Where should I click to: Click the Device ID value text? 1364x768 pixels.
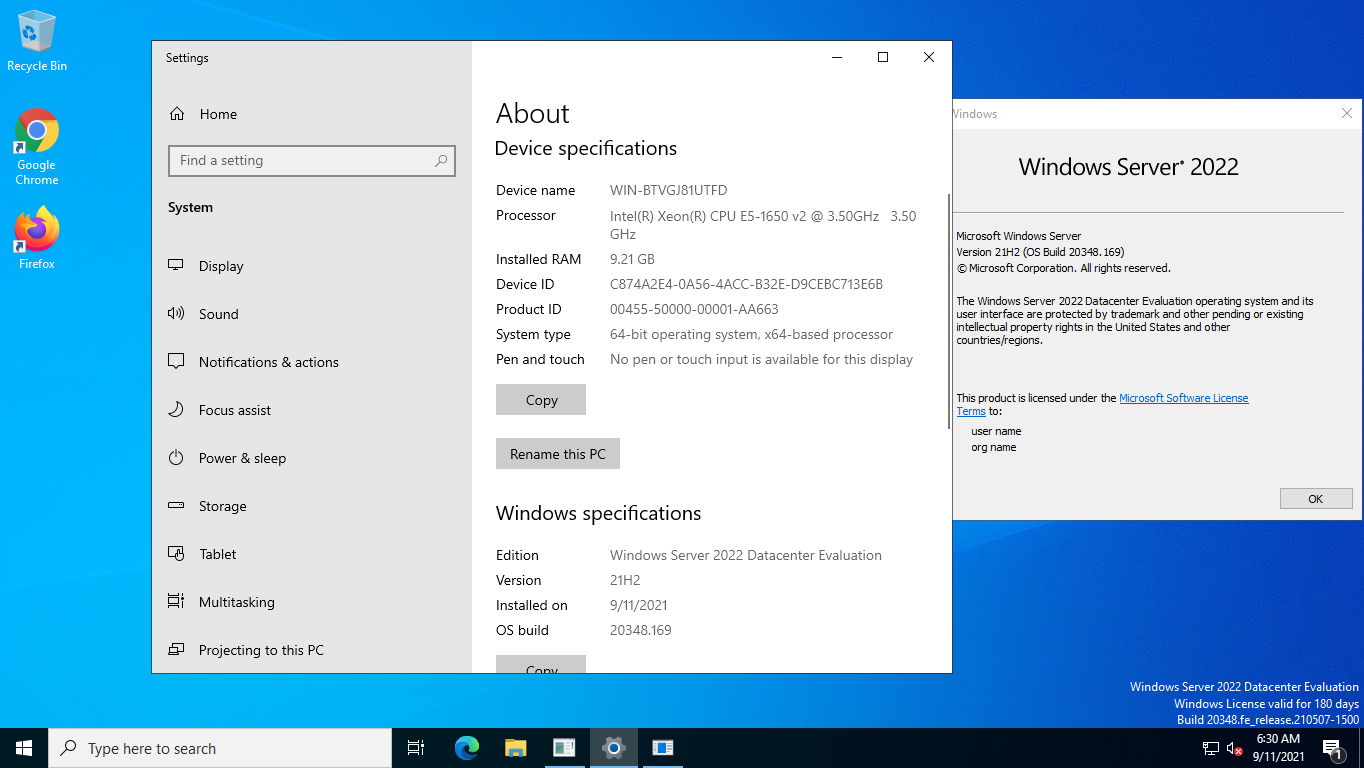tap(746, 284)
